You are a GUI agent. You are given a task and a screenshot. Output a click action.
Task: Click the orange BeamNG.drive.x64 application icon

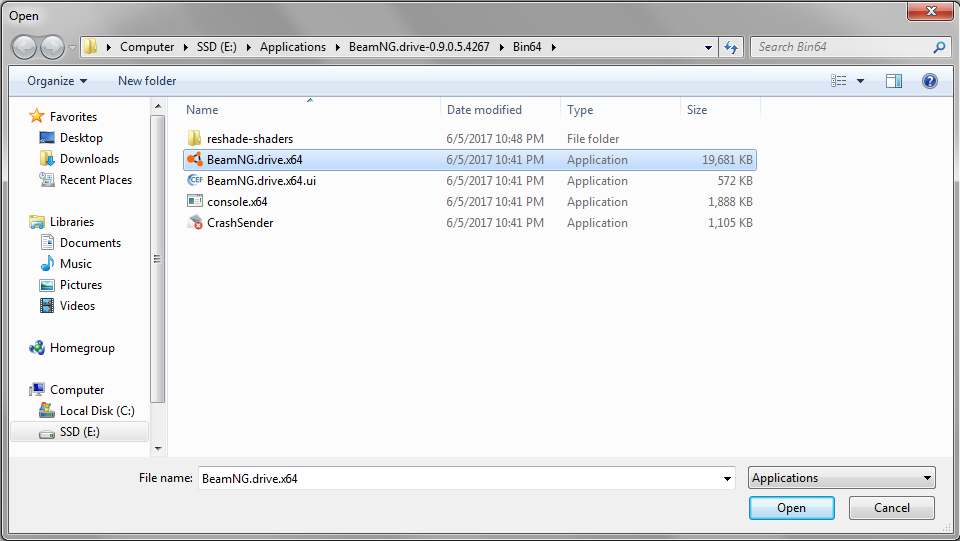195,159
